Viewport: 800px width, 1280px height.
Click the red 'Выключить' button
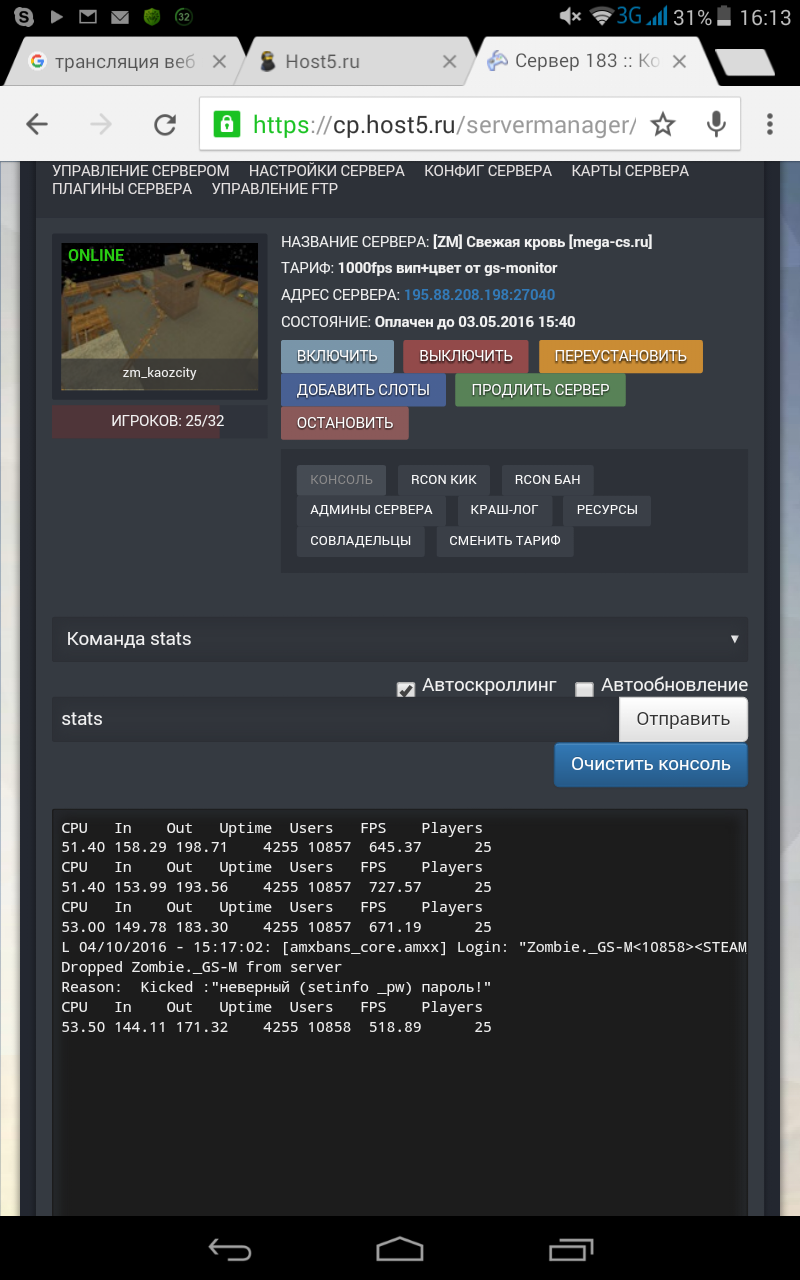pos(466,357)
